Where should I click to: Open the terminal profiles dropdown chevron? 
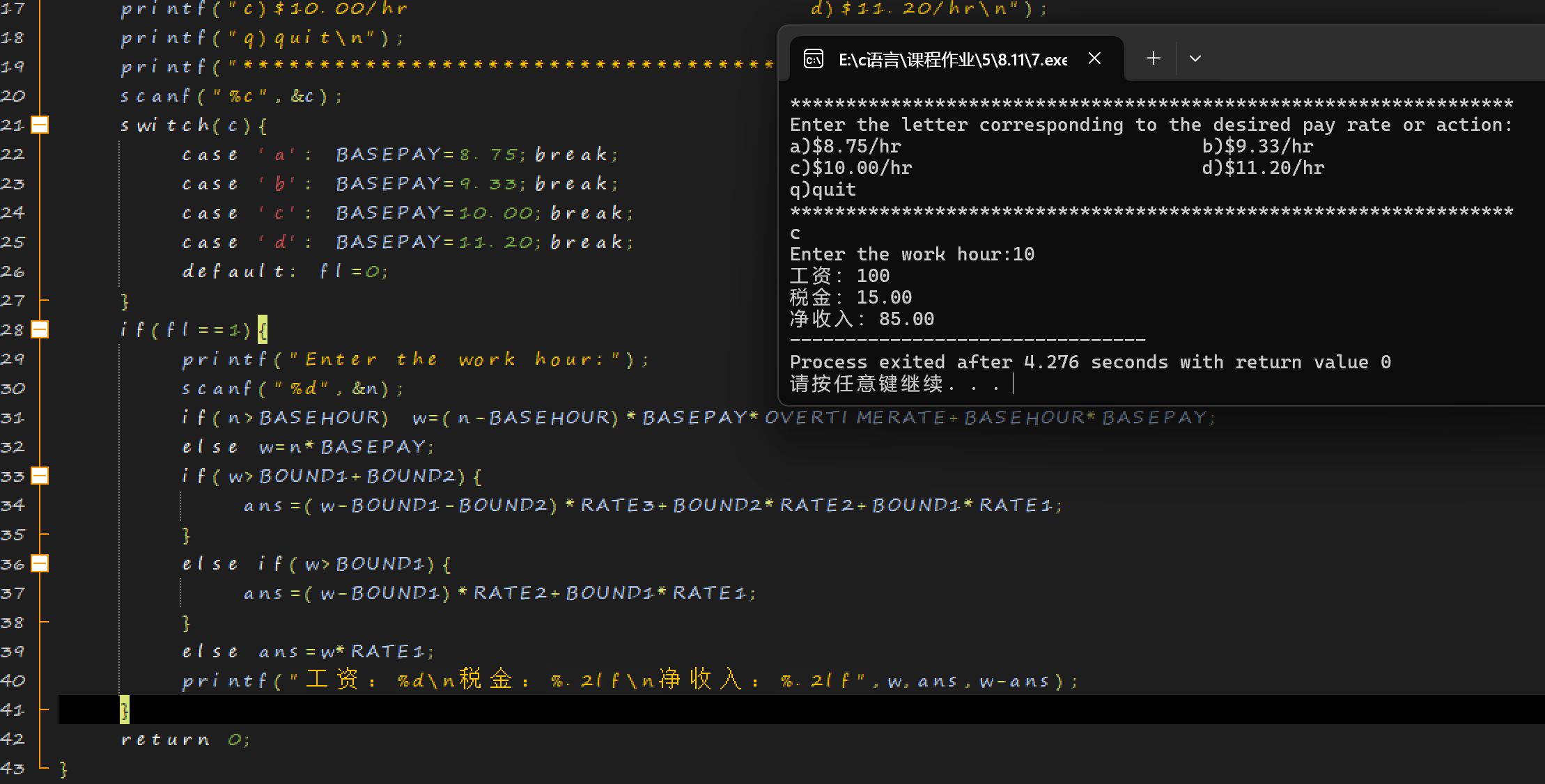[x=1195, y=58]
